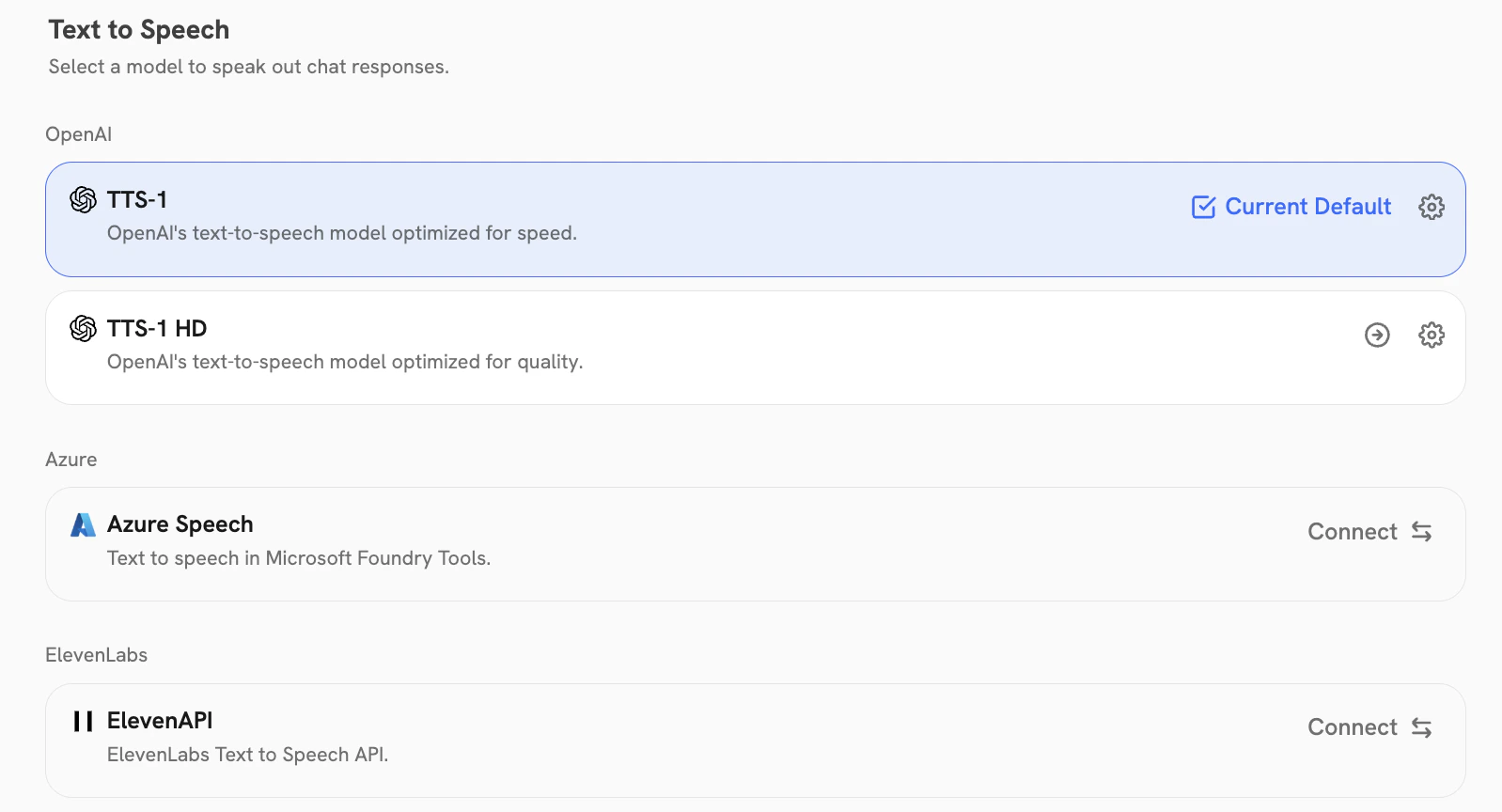The width and height of the screenshot is (1502, 812).
Task: Click the Azure Speech card
Action: point(658,543)
